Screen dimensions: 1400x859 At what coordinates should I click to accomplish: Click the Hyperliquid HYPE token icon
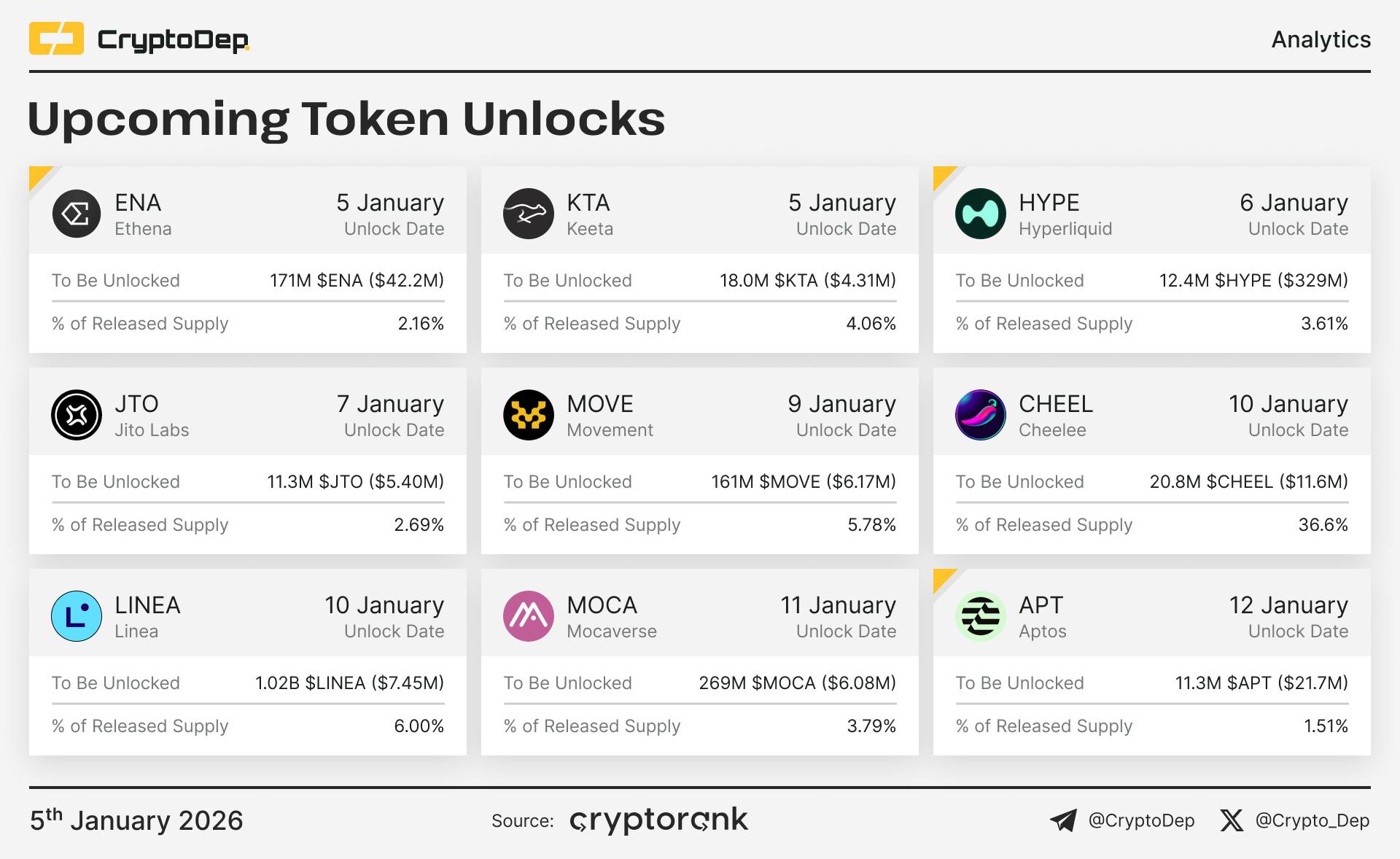coord(981,214)
